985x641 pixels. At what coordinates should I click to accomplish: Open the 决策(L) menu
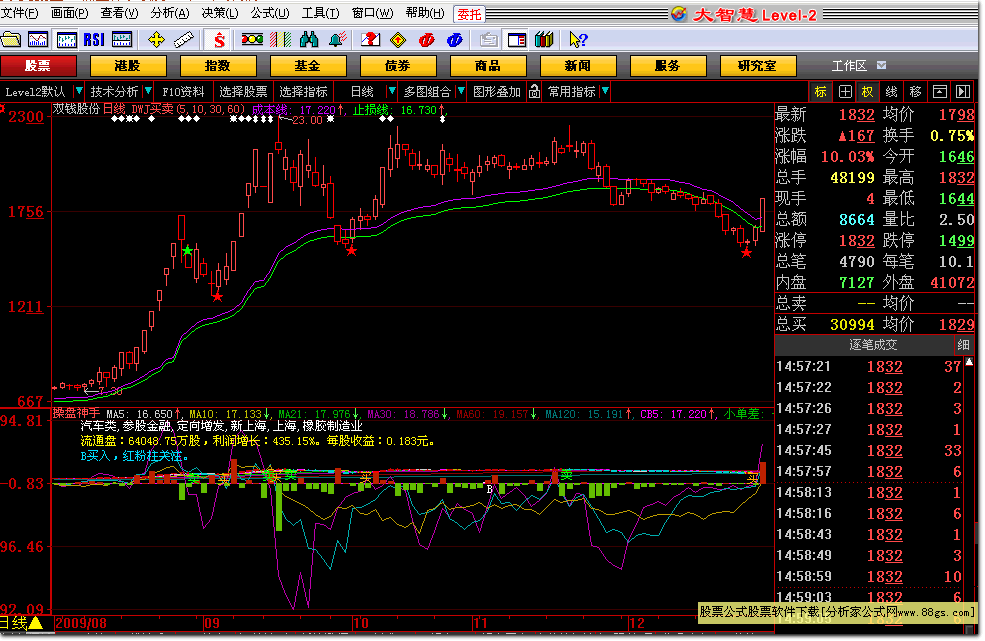[x=220, y=13]
